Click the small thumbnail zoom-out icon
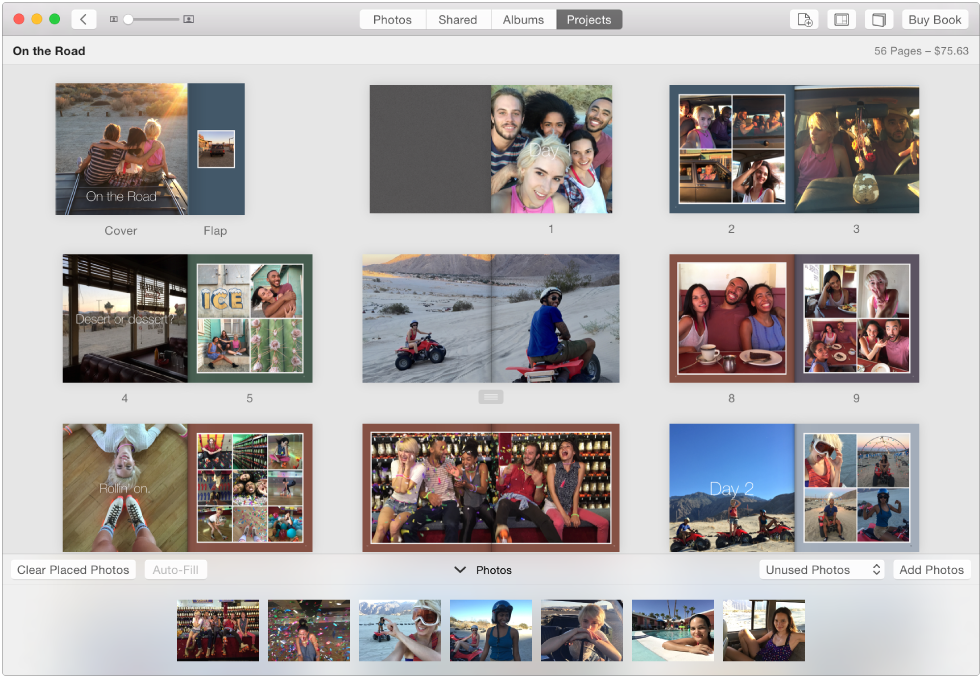Screen dimensions: 980x676 [113, 19]
